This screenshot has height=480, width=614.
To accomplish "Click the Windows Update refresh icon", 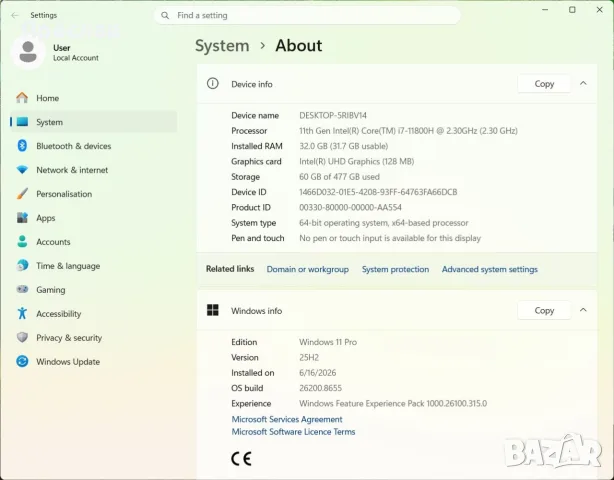I will (x=22, y=361).
